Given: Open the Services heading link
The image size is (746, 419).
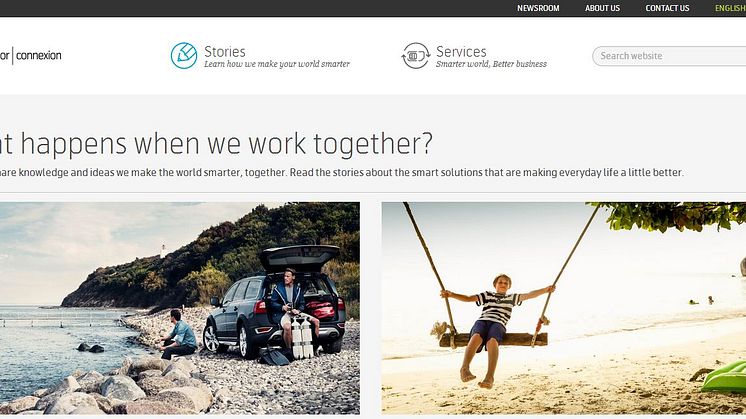Looking at the screenshot, I should (x=461, y=51).
